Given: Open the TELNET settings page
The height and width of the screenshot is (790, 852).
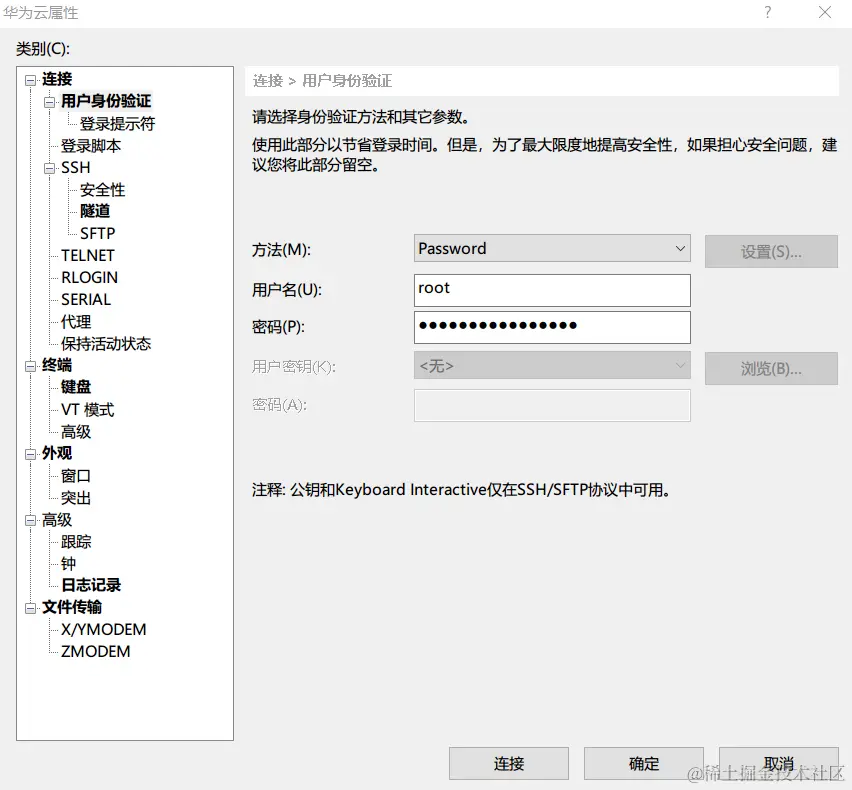Looking at the screenshot, I should tap(87, 255).
